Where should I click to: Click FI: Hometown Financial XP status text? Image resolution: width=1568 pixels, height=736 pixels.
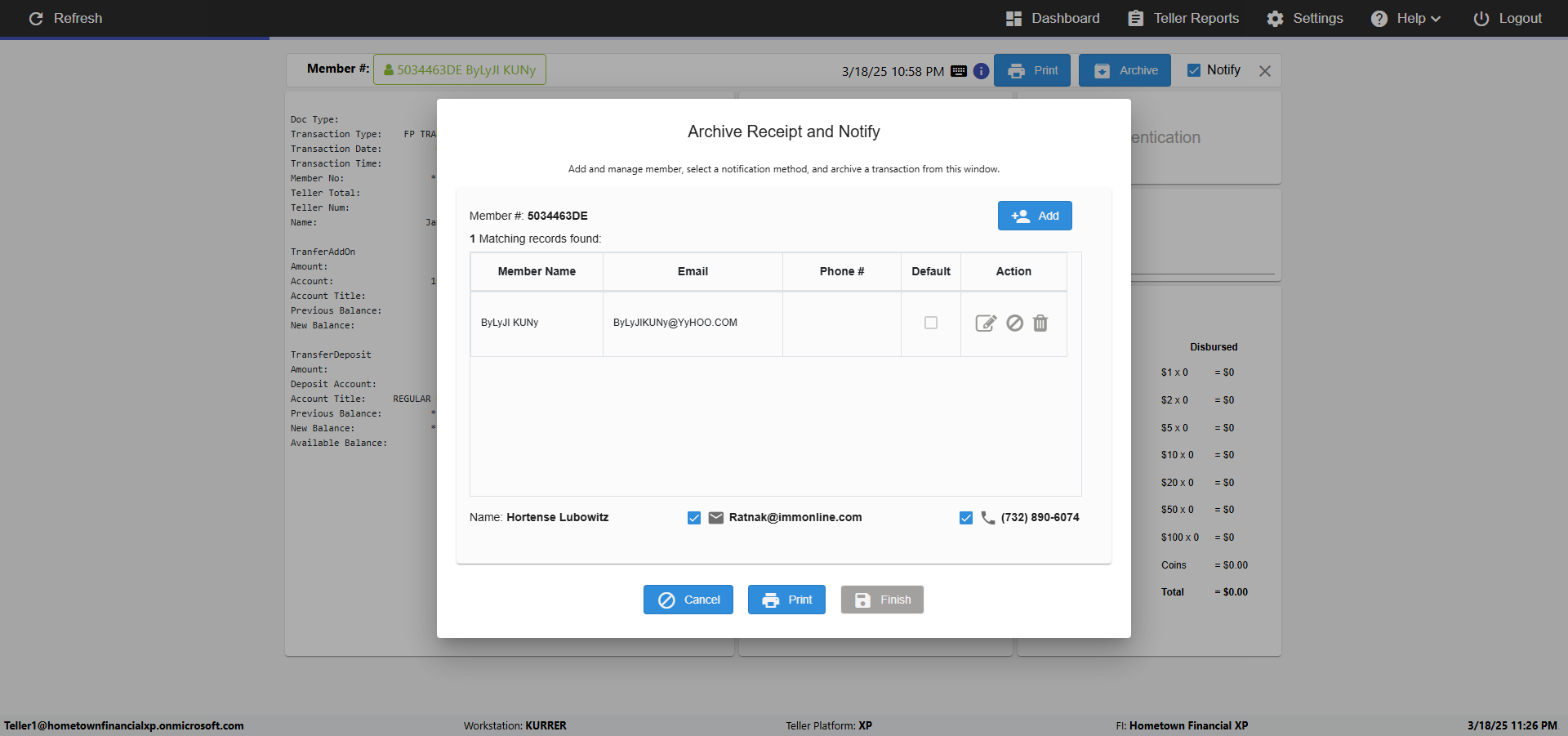coord(1182,725)
